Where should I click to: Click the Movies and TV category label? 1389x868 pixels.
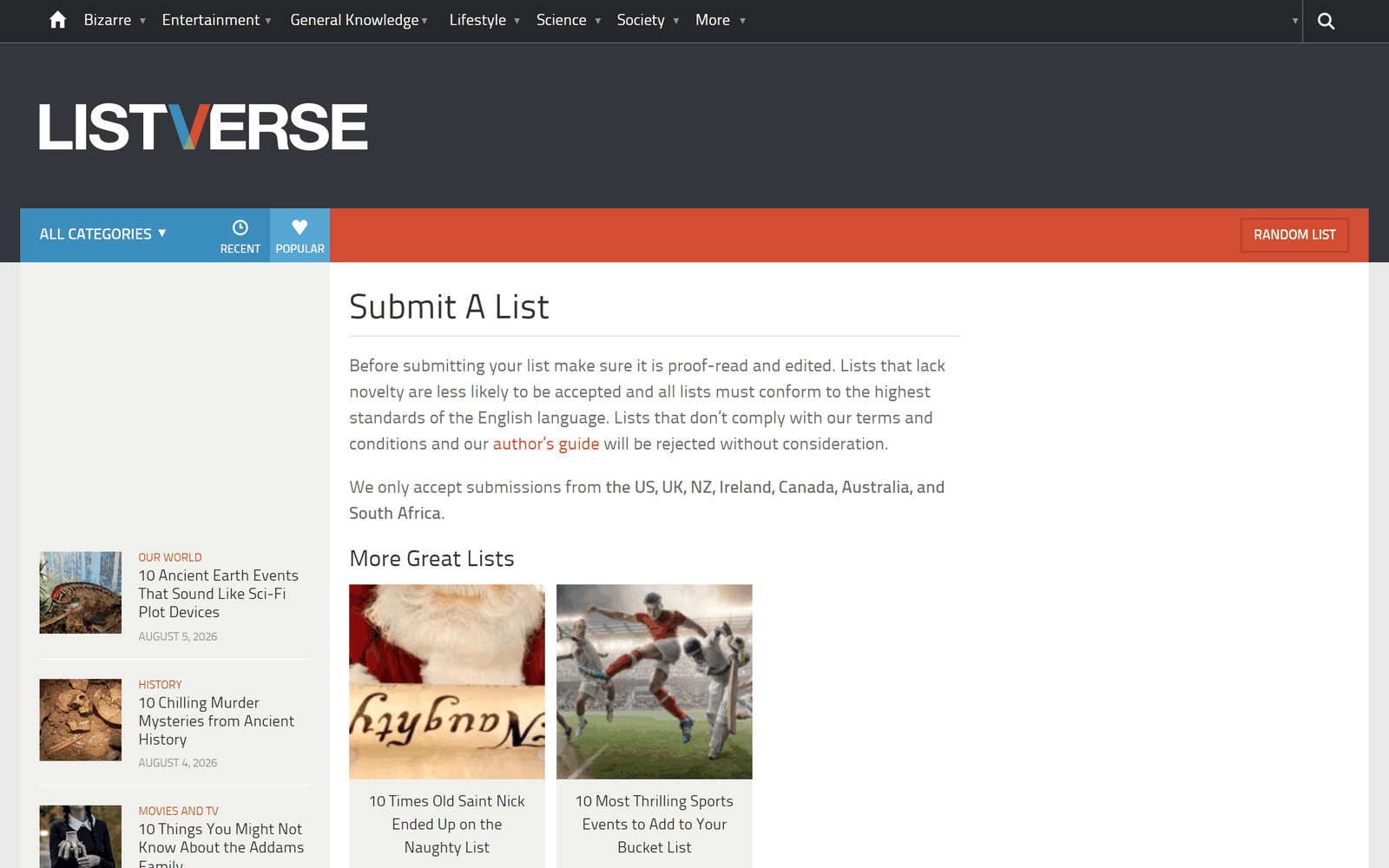tap(179, 811)
